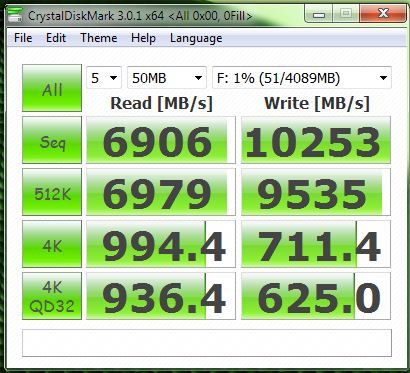Click the 512K read result 6979
Screen dimensions: 410x373
pyautogui.click(x=161, y=192)
